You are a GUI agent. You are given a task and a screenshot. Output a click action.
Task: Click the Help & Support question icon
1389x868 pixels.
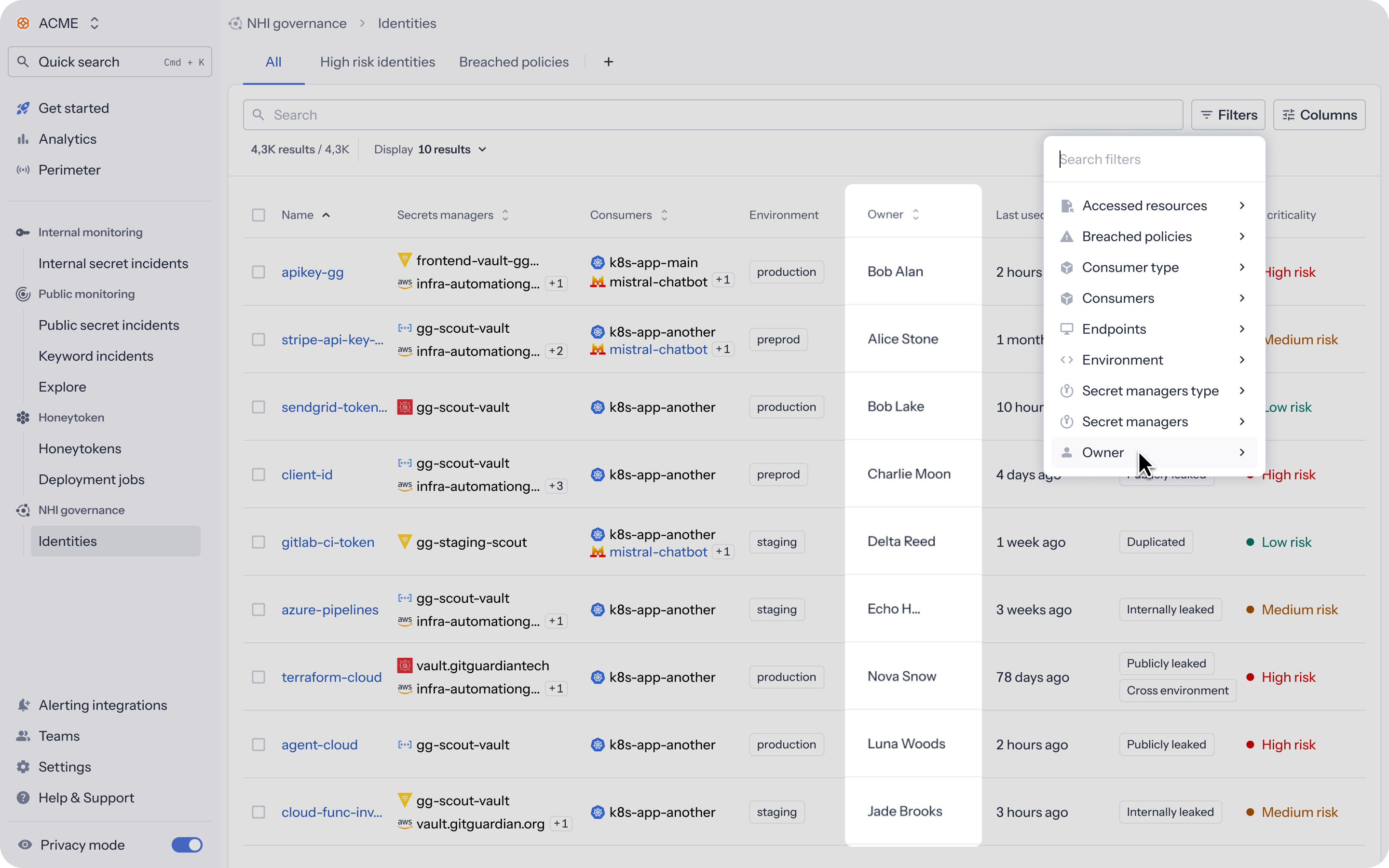click(23, 798)
